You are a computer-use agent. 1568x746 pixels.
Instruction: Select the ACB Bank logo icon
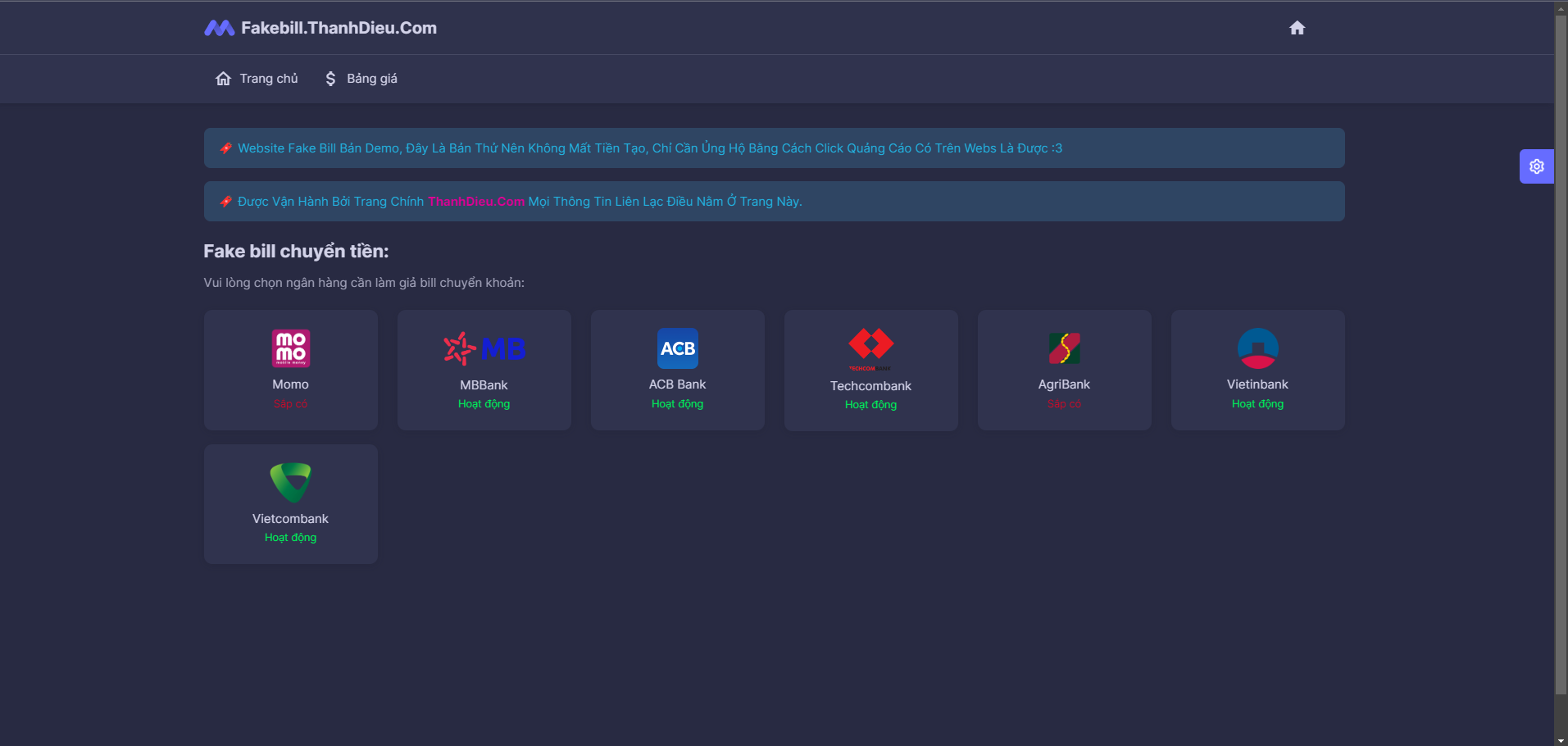click(678, 348)
